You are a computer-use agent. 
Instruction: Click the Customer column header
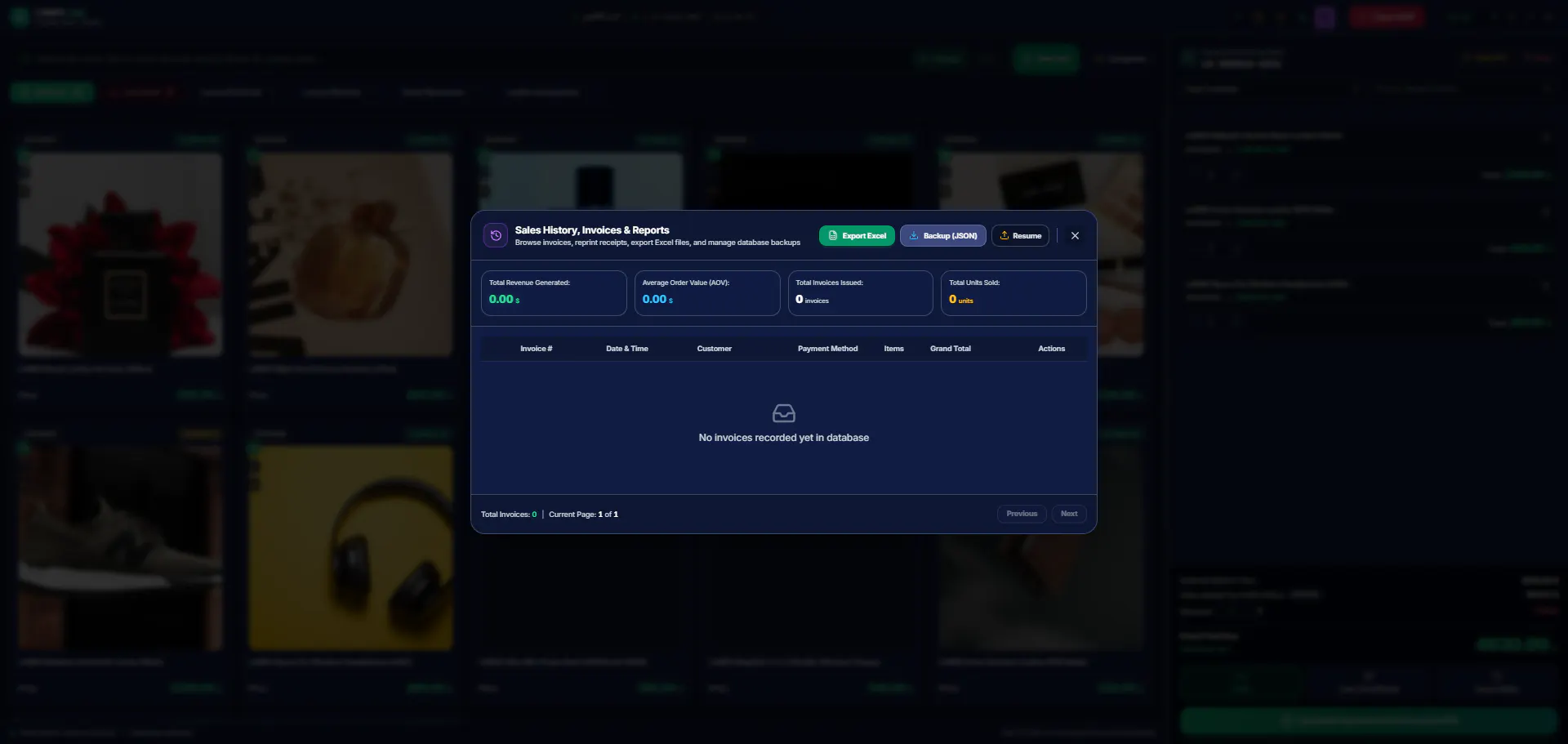point(714,349)
